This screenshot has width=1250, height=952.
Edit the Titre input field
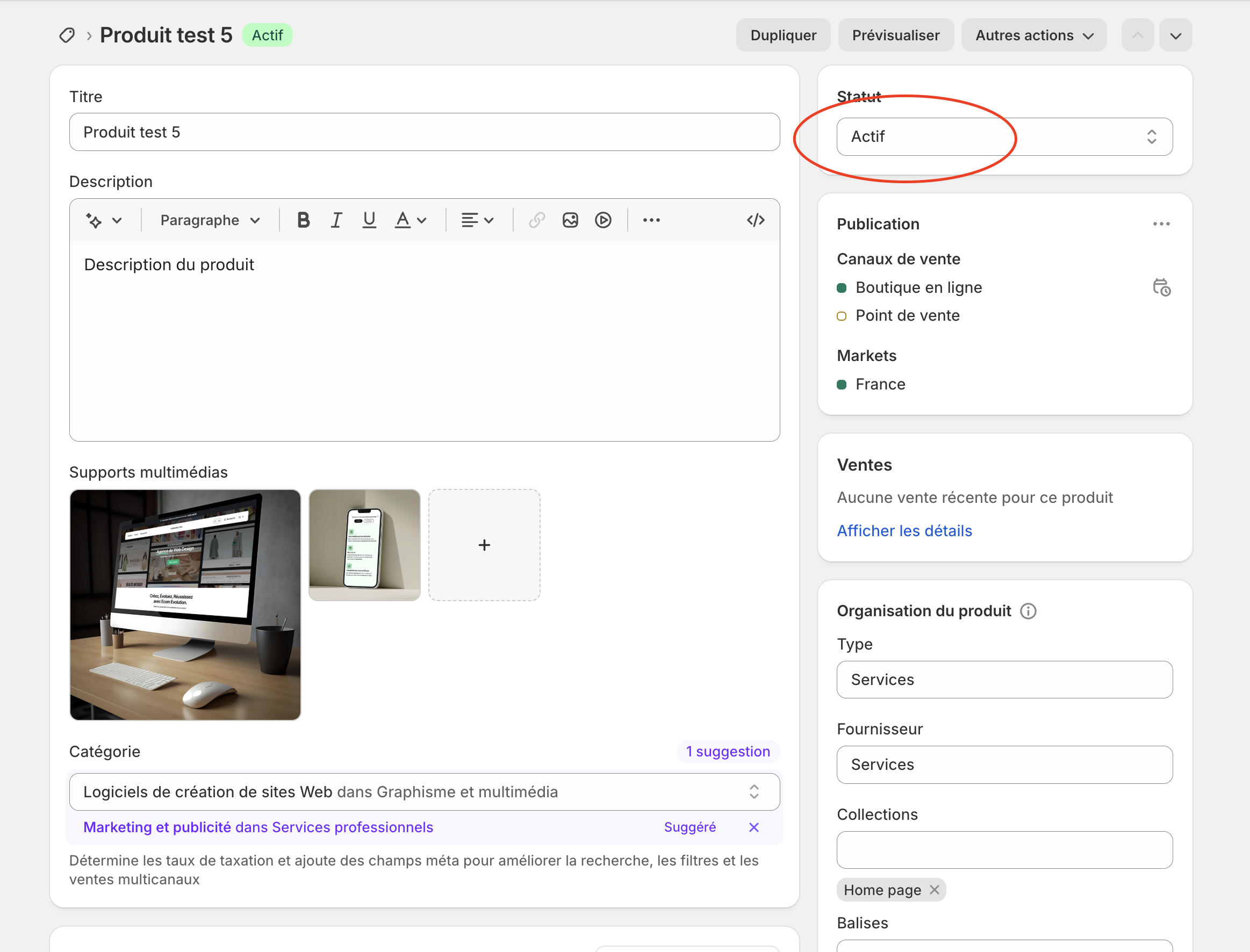click(424, 132)
